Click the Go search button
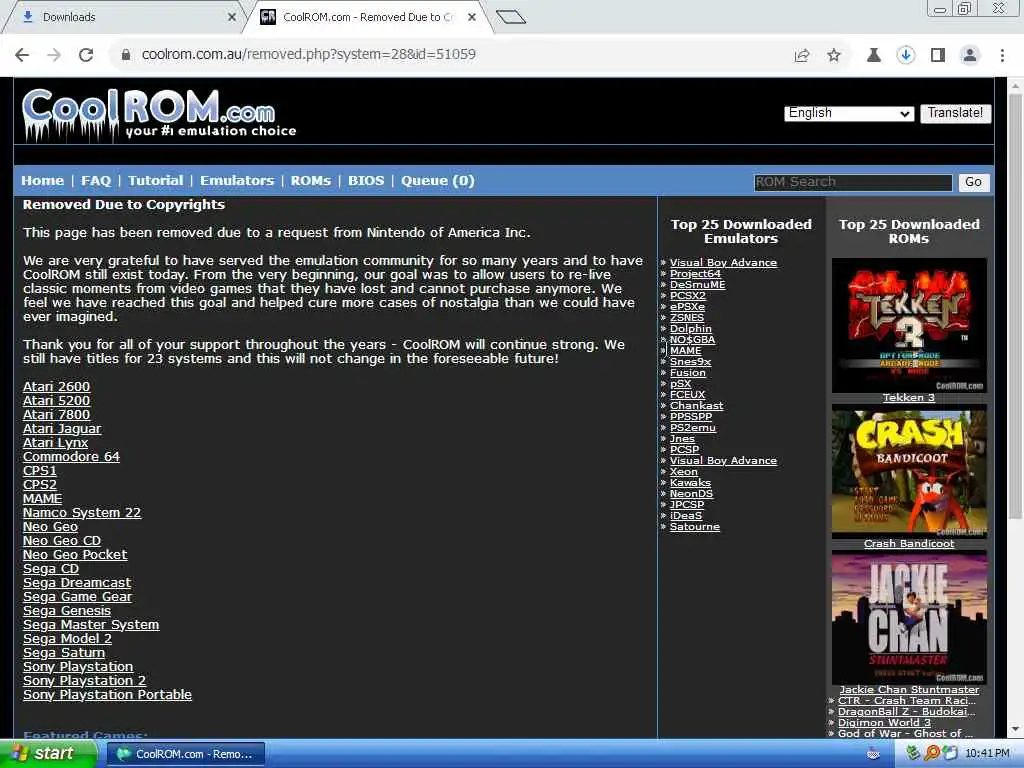Image resolution: width=1024 pixels, height=768 pixels. coord(974,182)
